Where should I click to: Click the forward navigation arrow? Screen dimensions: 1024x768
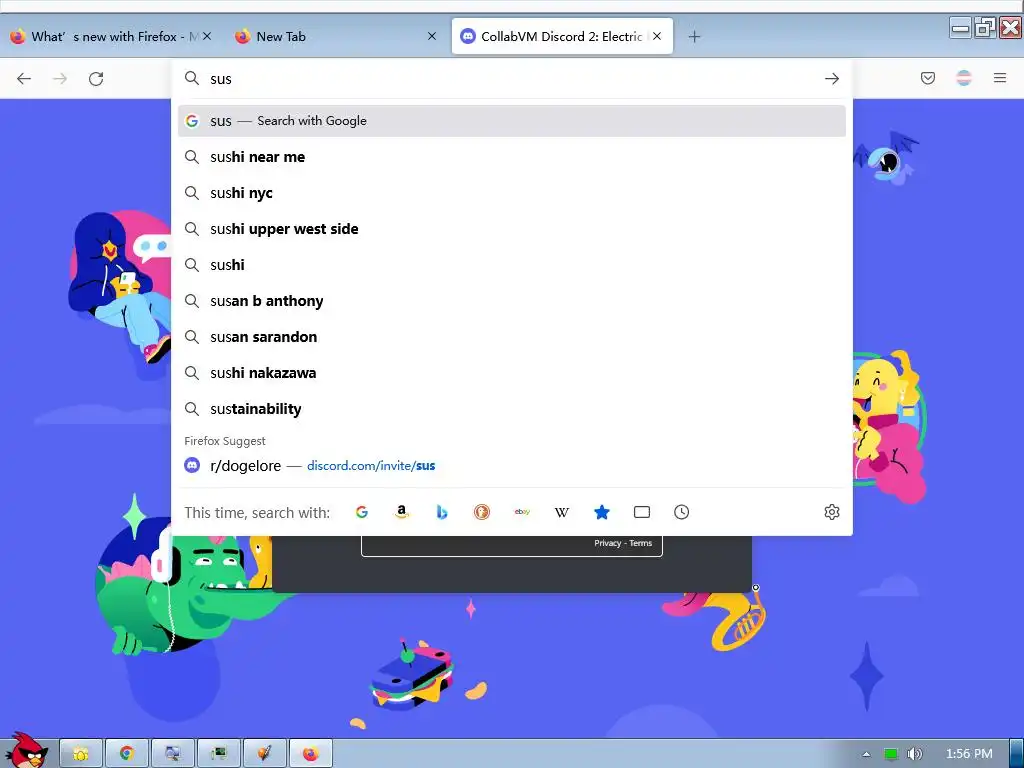click(60, 79)
